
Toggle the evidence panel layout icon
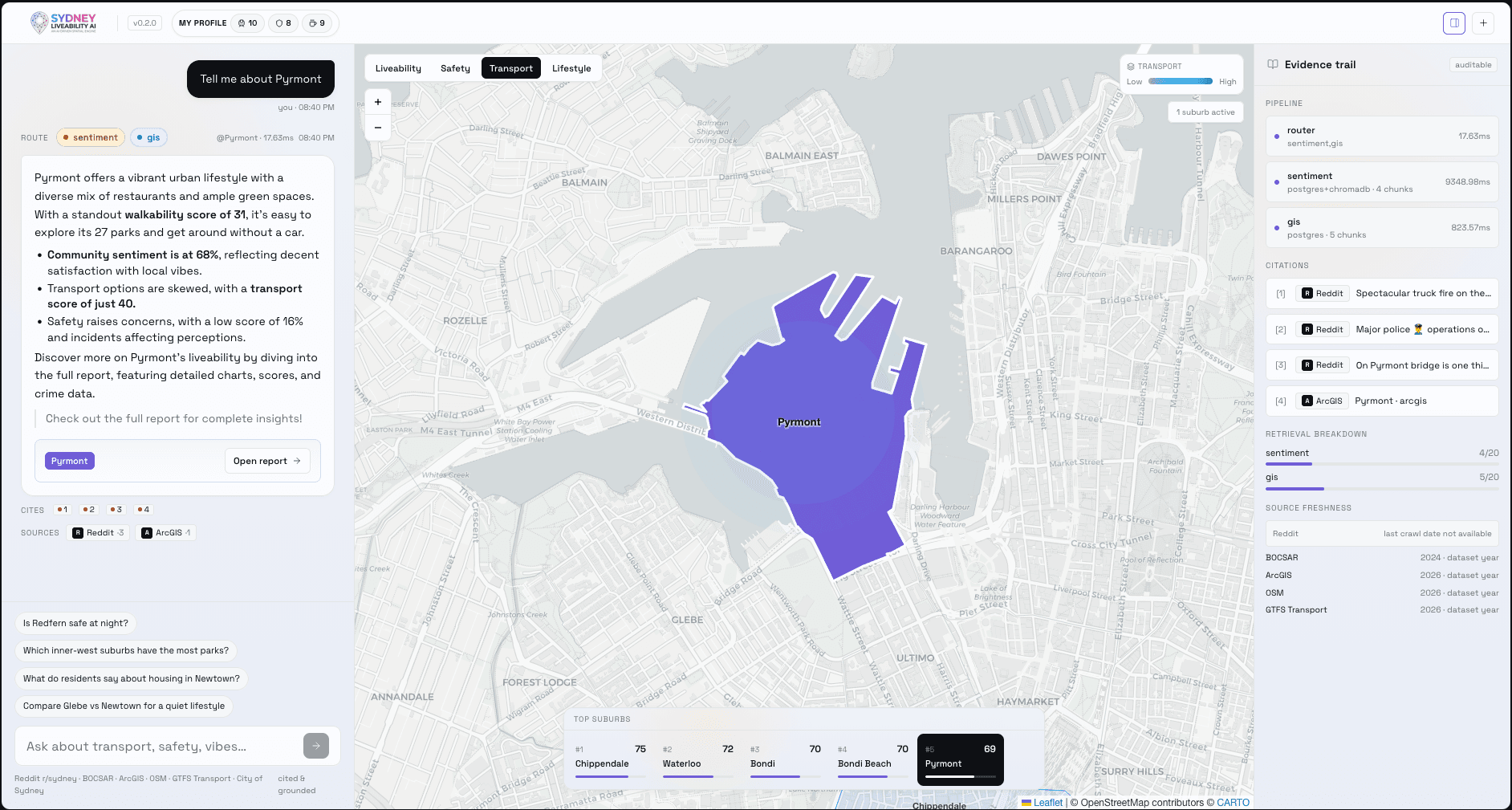(x=1454, y=23)
